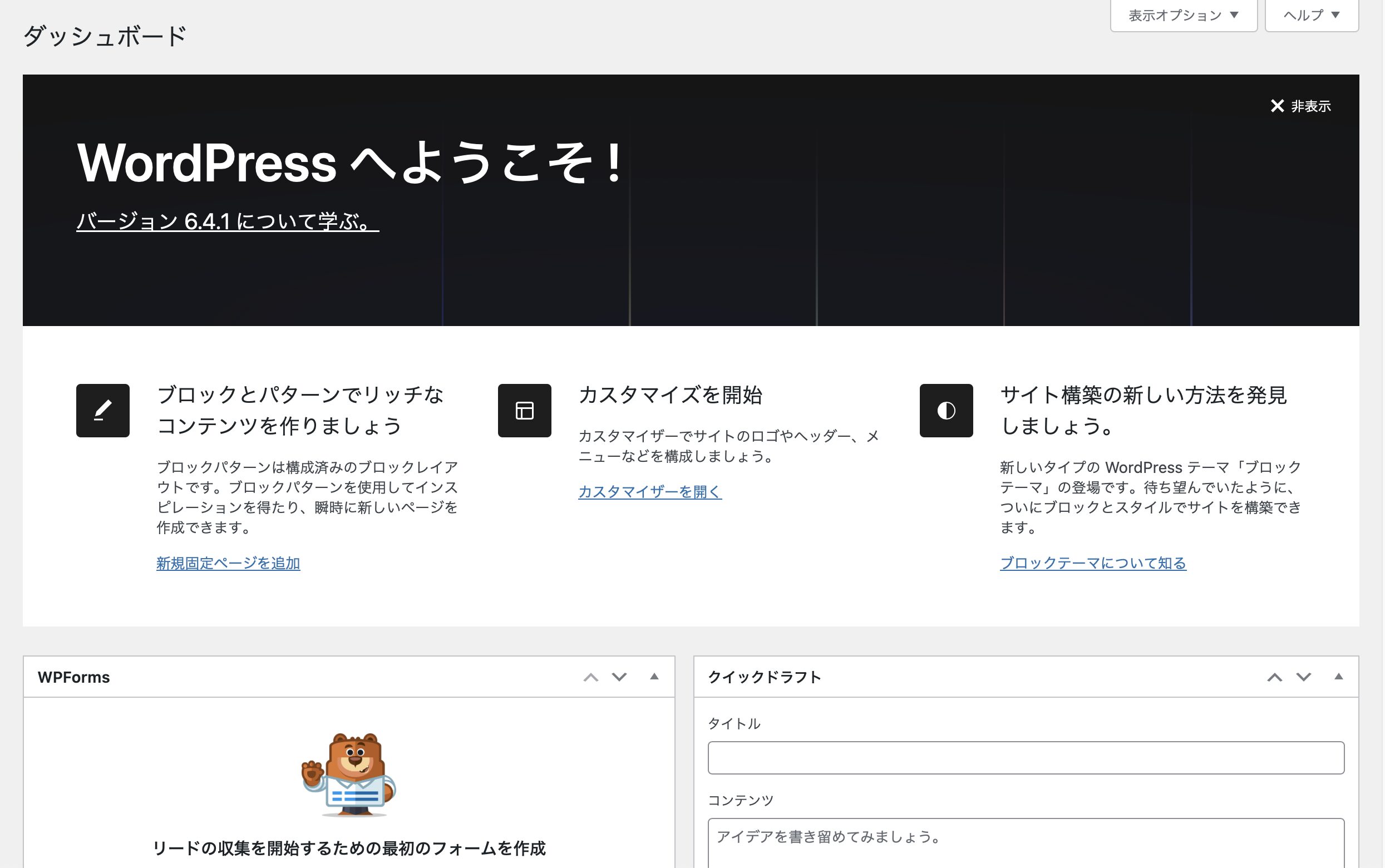Click the layout icon beside カスタマイズを開始
This screenshot has width=1385, height=868.
(x=524, y=411)
